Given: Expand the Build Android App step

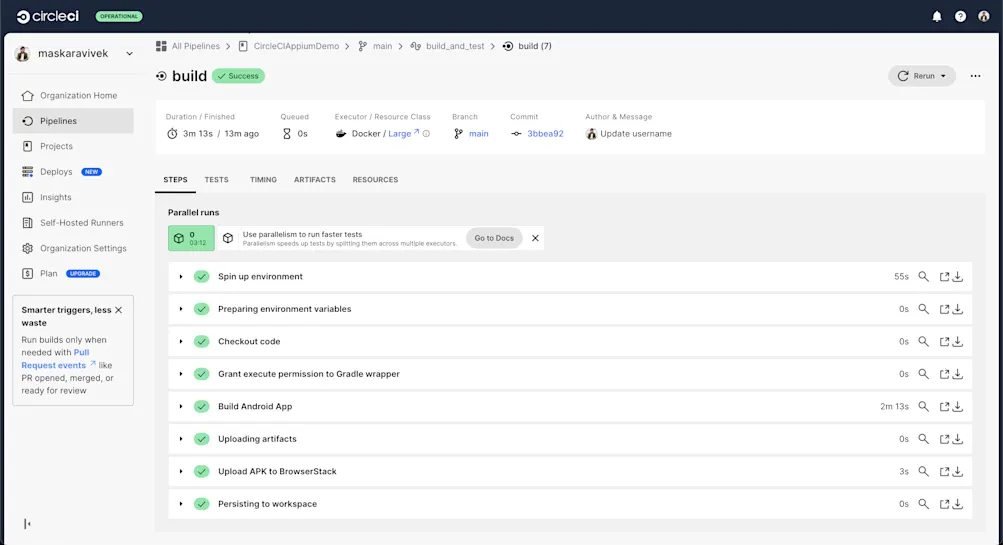Looking at the screenshot, I should (181, 406).
